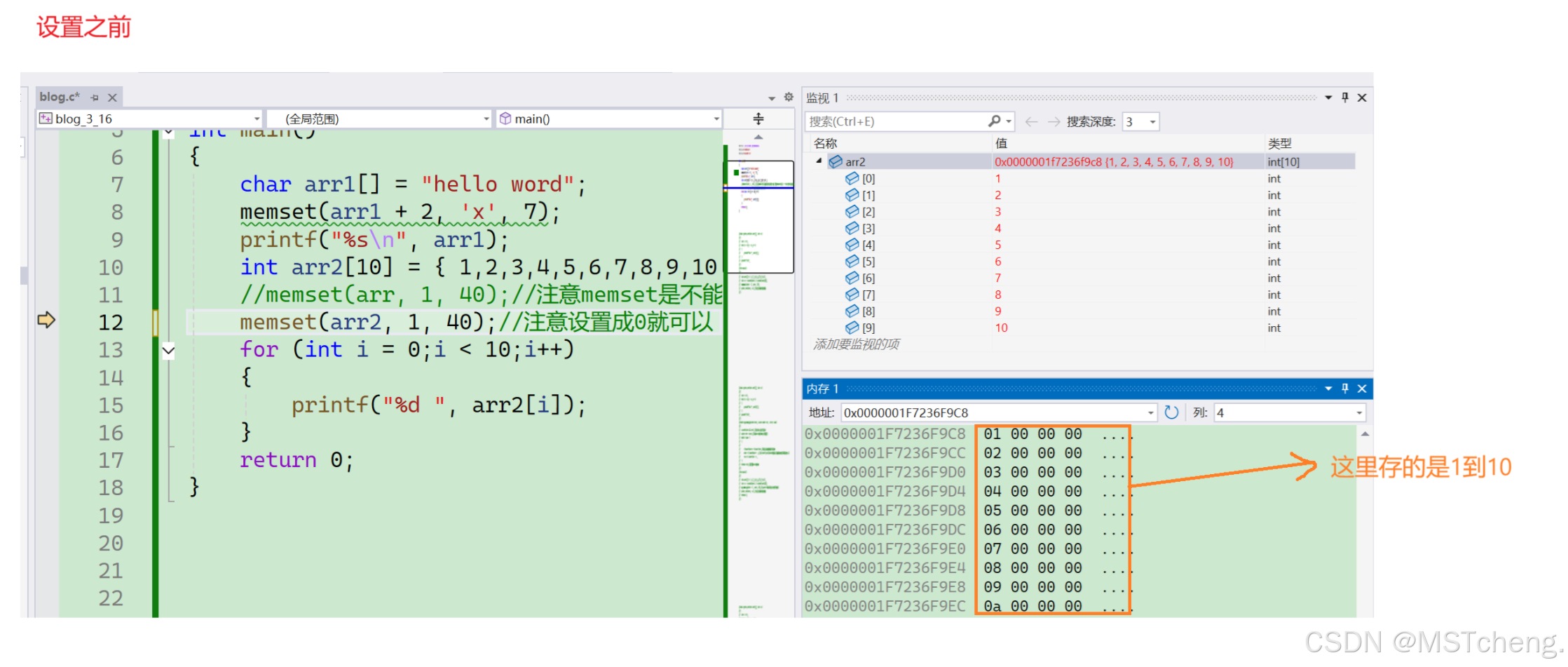Click the value 10 of element [9]
1568x667 pixels.
(1001, 328)
